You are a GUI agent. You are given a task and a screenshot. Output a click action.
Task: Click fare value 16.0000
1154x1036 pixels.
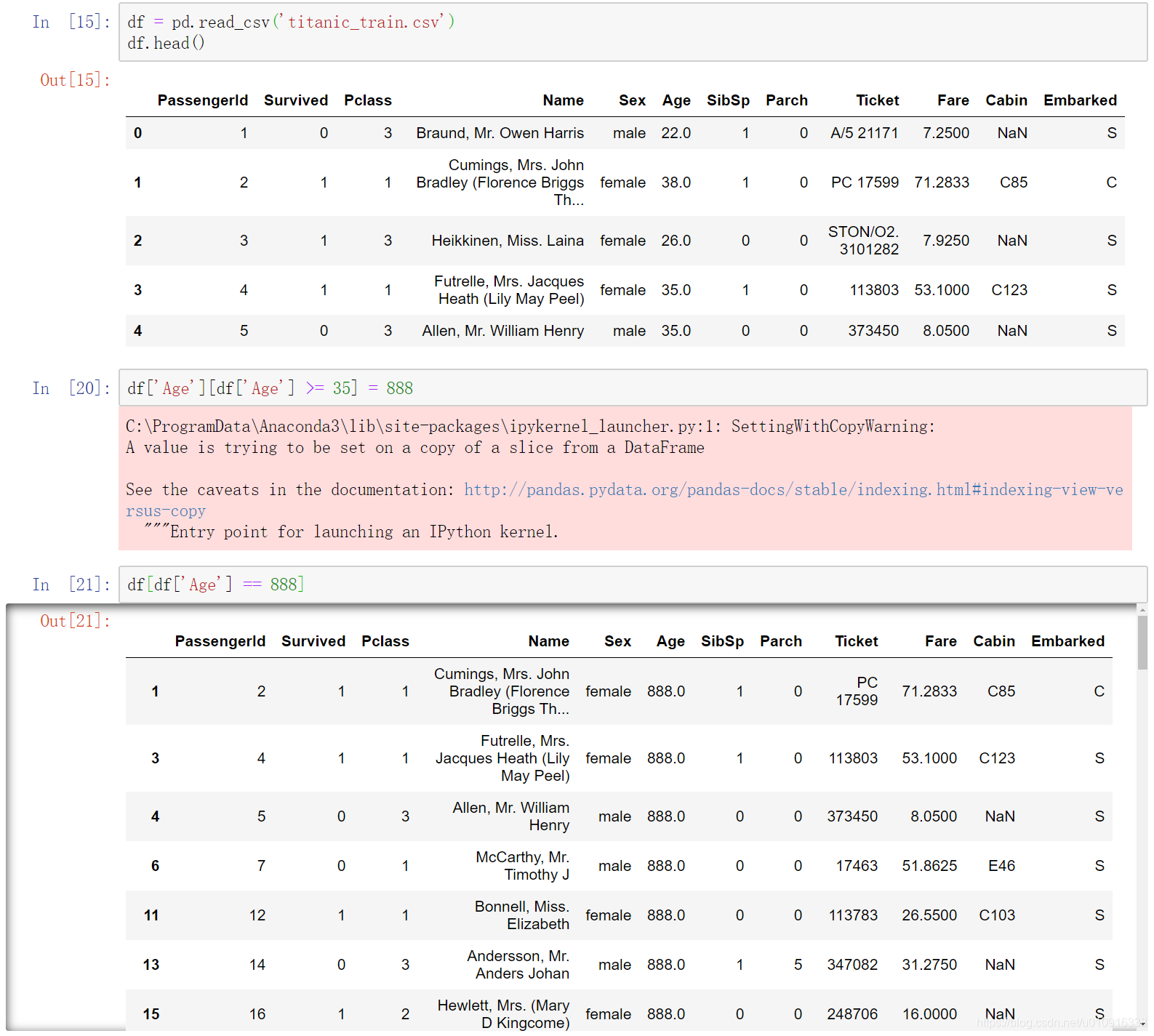[x=929, y=1014]
